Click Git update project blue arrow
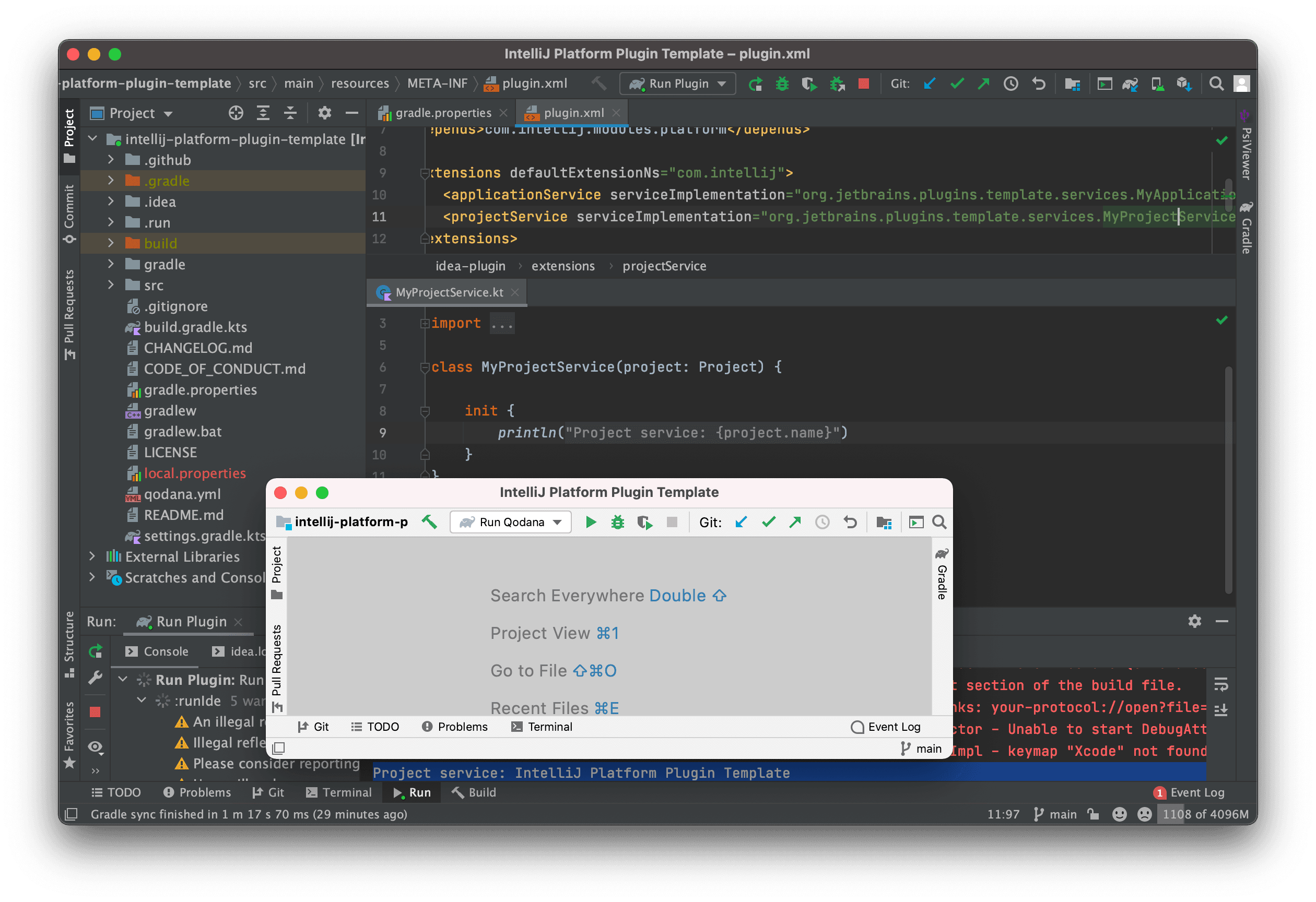 click(x=929, y=84)
